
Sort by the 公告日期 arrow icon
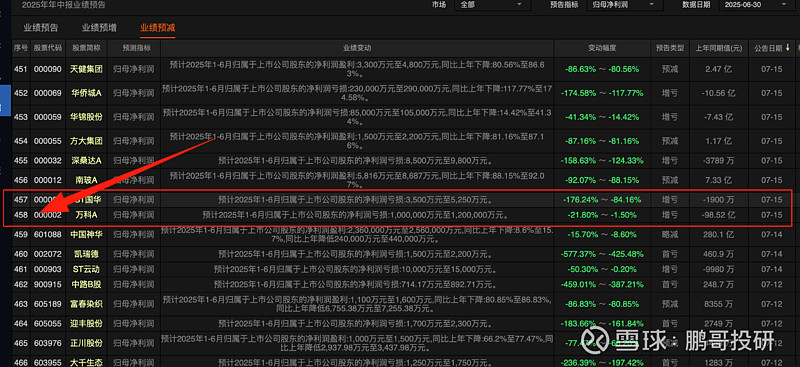pyautogui.click(x=788, y=47)
